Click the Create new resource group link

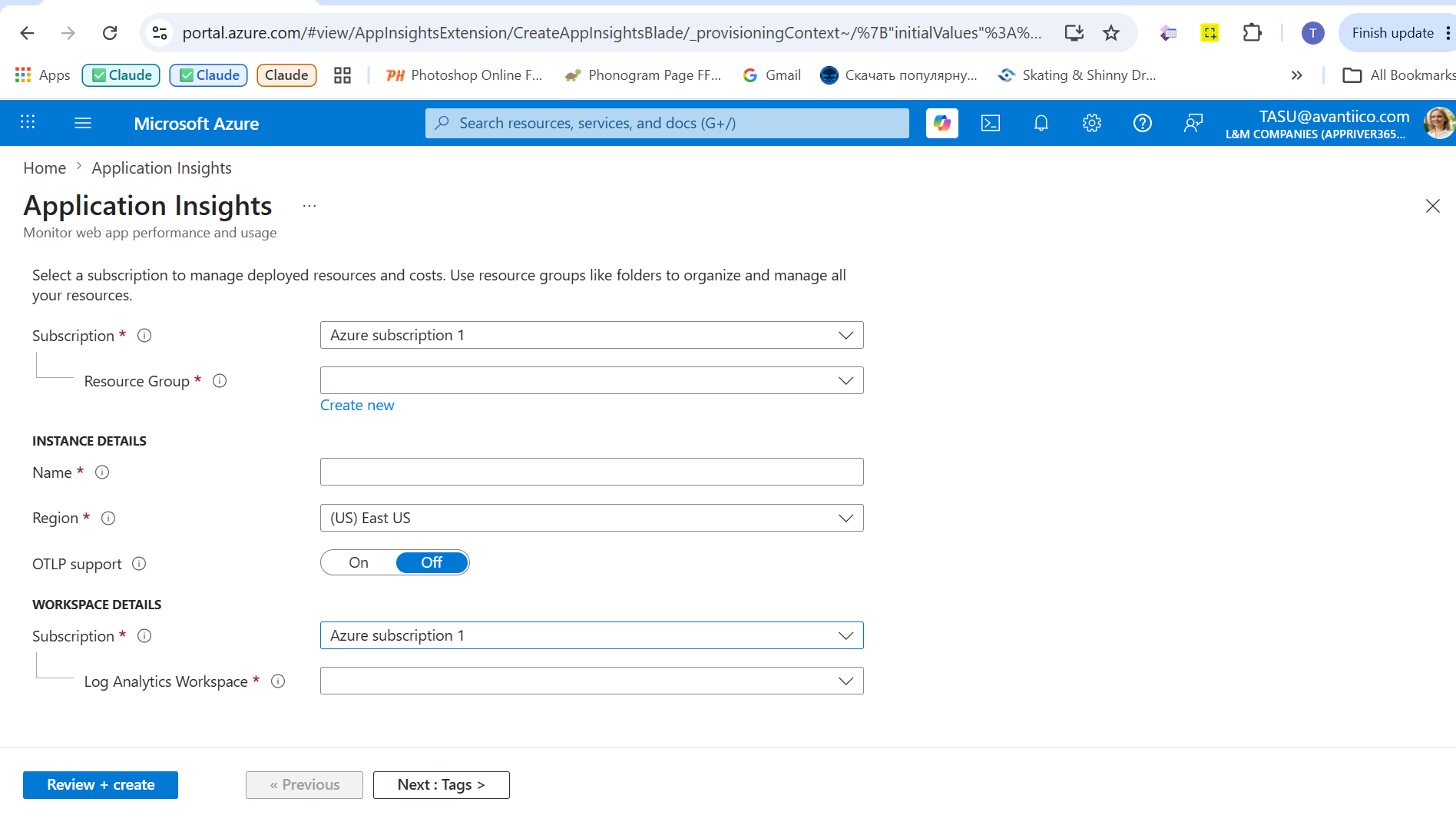click(x=357, y=405)
